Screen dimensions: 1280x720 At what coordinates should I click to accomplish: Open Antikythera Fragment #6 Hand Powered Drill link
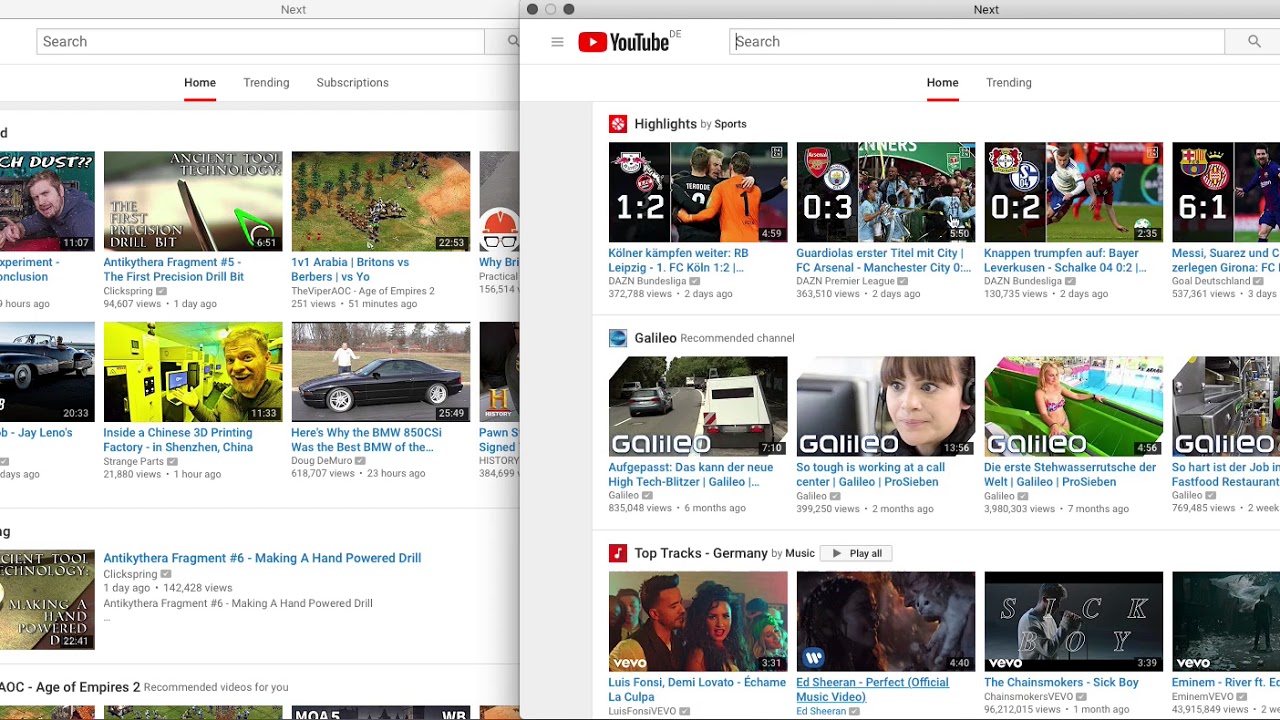[x=262, y=558]
